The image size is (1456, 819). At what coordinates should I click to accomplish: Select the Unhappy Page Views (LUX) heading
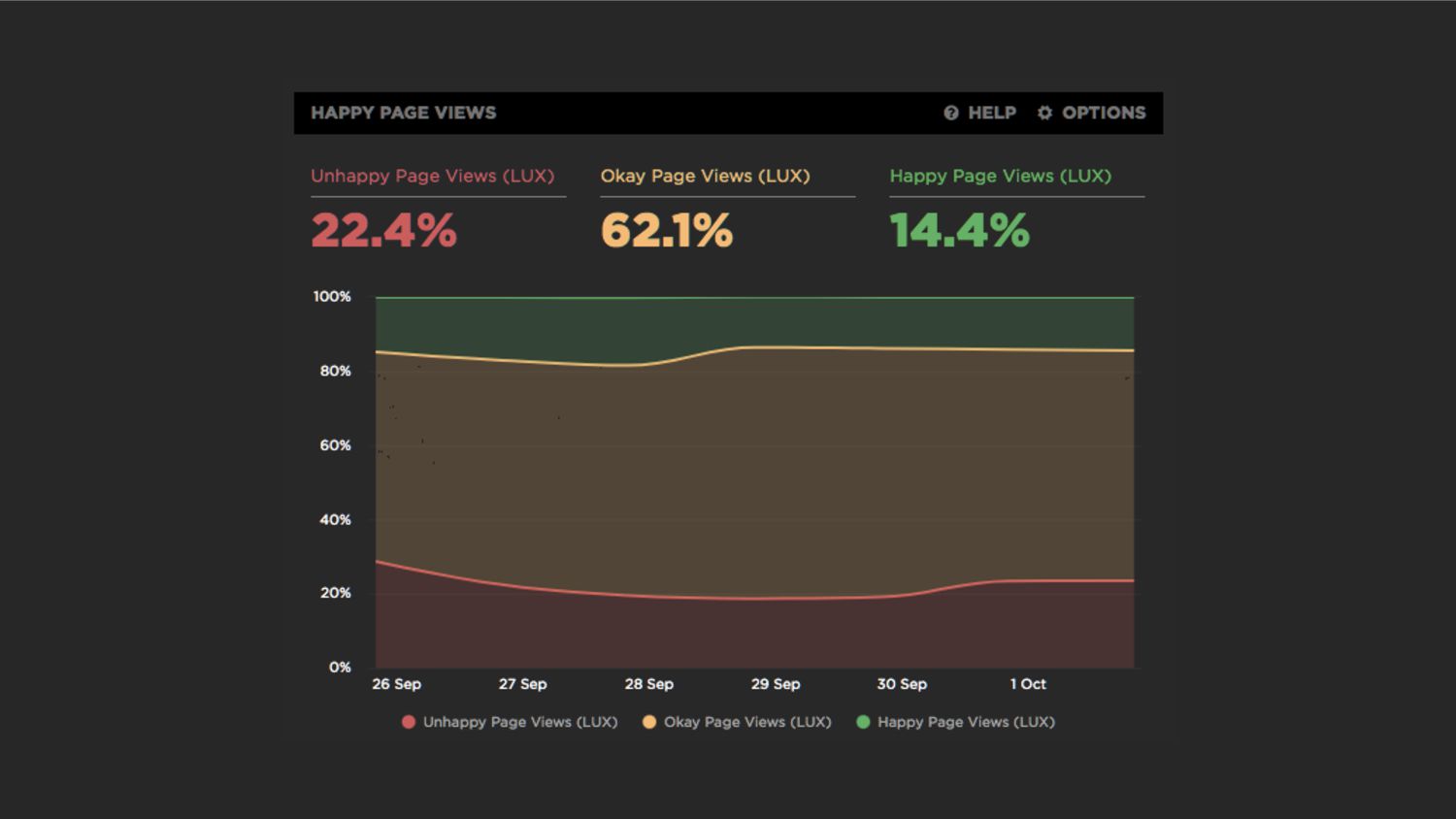432,177
